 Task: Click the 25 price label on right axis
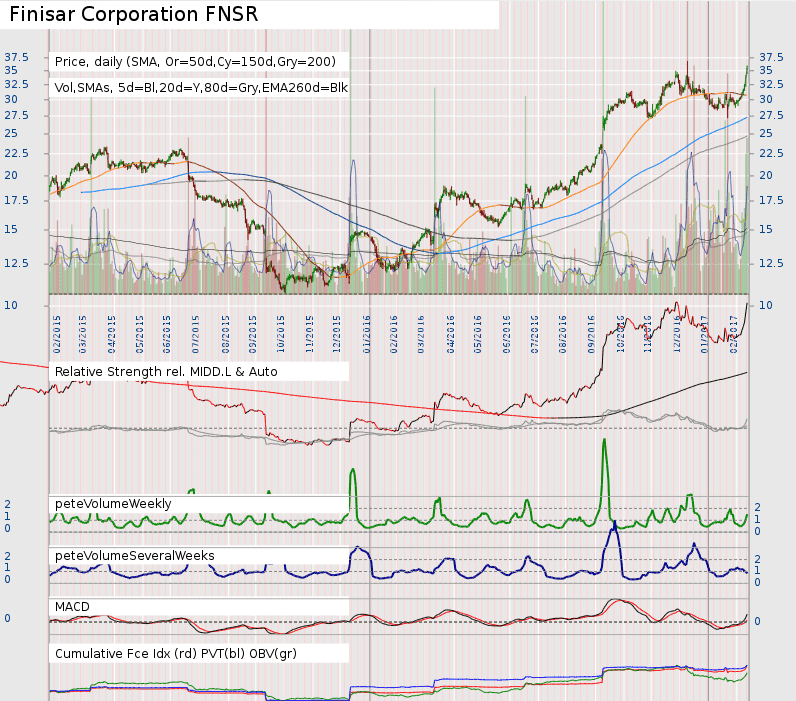click(766, 133)
